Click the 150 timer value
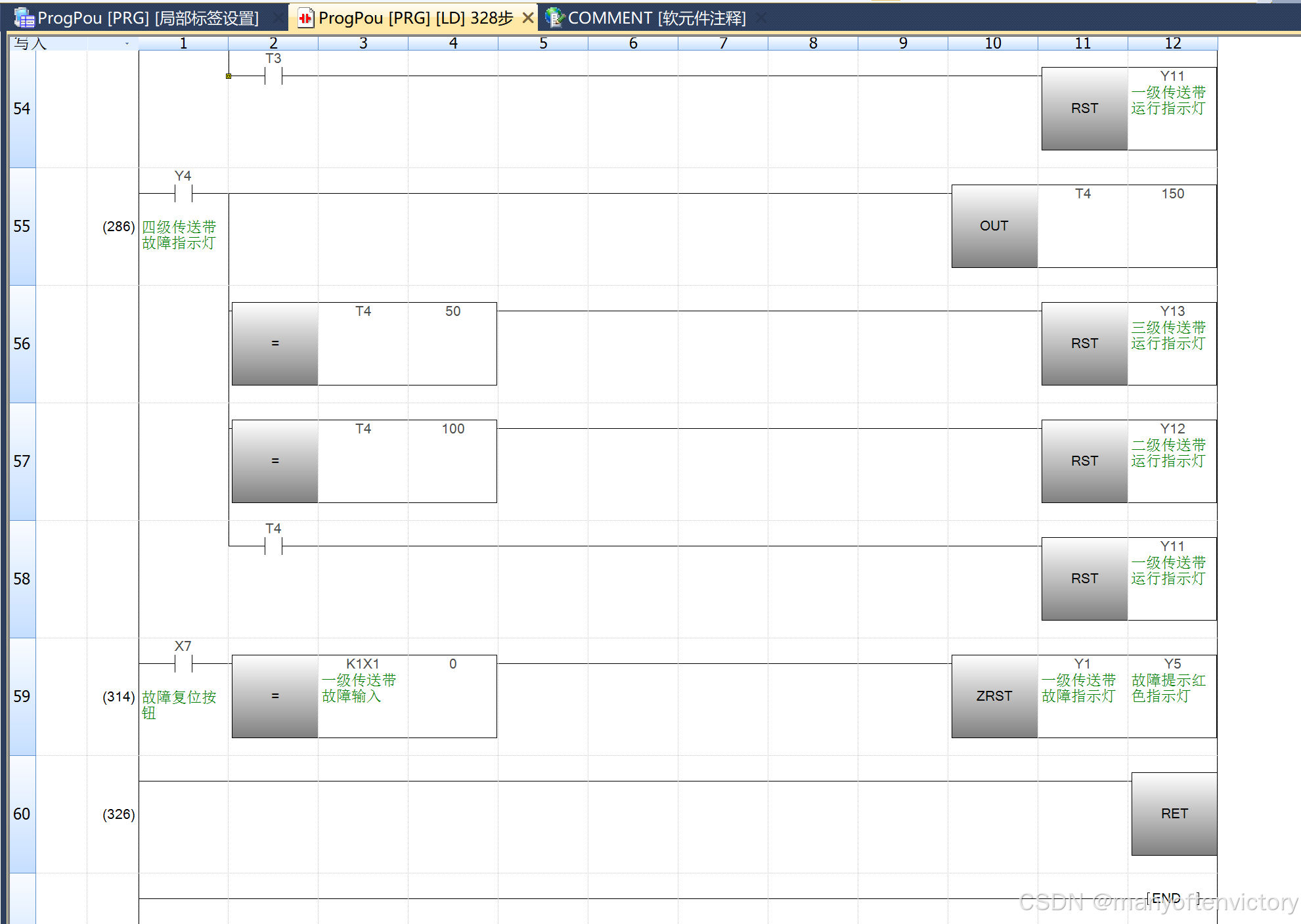The image size is (1301, 924). (x=1173, y=194)
